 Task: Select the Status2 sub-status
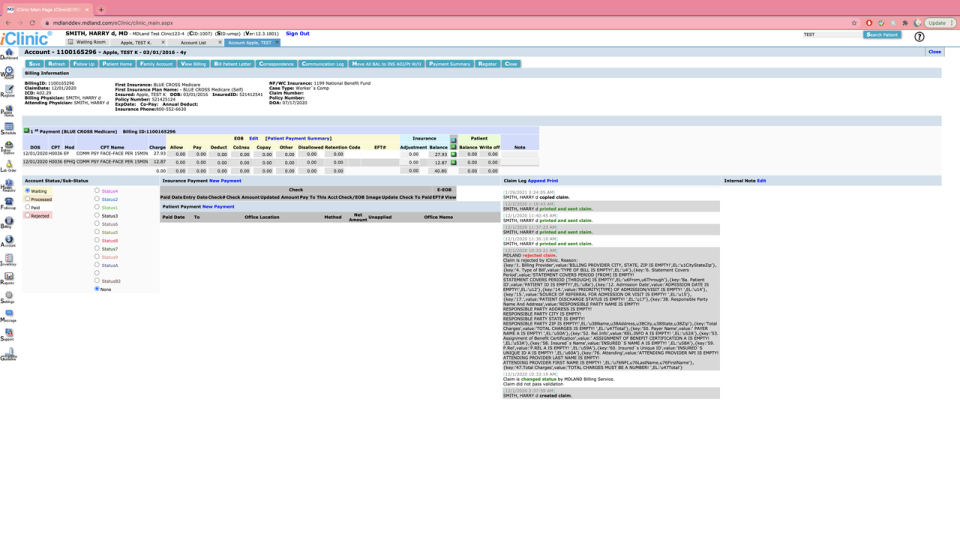[x=97, y=199]
